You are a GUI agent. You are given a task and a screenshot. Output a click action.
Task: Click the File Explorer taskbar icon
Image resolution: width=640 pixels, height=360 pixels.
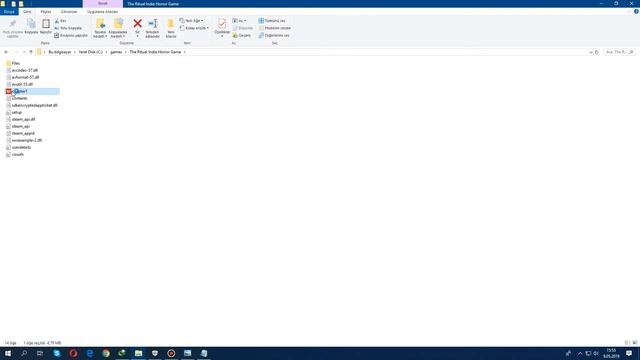click(x=138, y=353)
